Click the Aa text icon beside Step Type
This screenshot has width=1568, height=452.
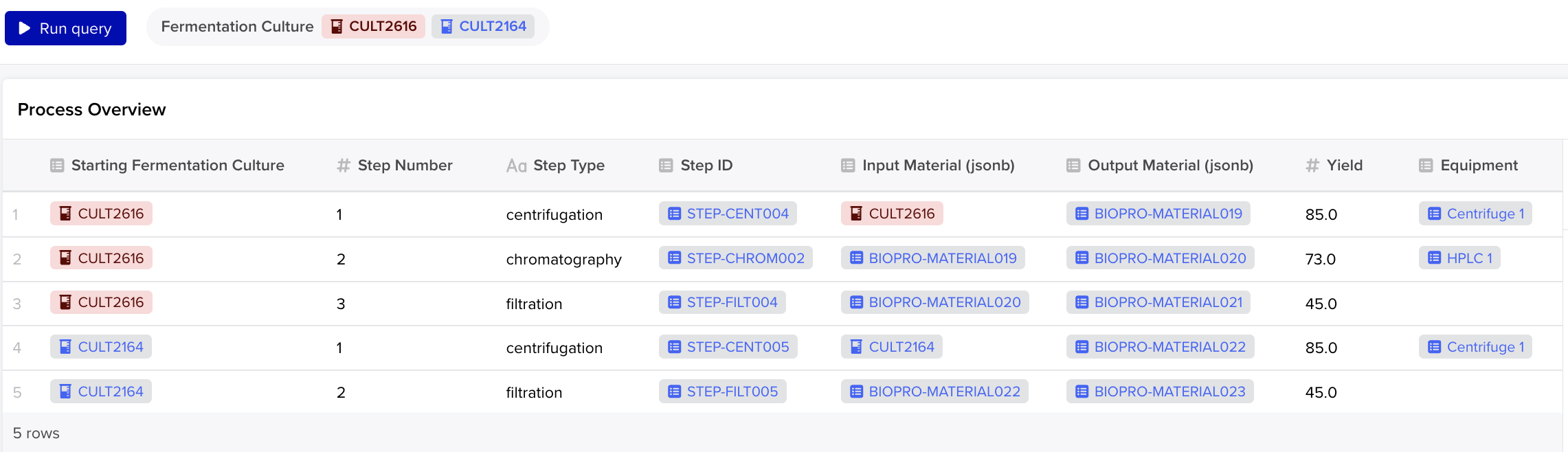click(x=516, y=166)
